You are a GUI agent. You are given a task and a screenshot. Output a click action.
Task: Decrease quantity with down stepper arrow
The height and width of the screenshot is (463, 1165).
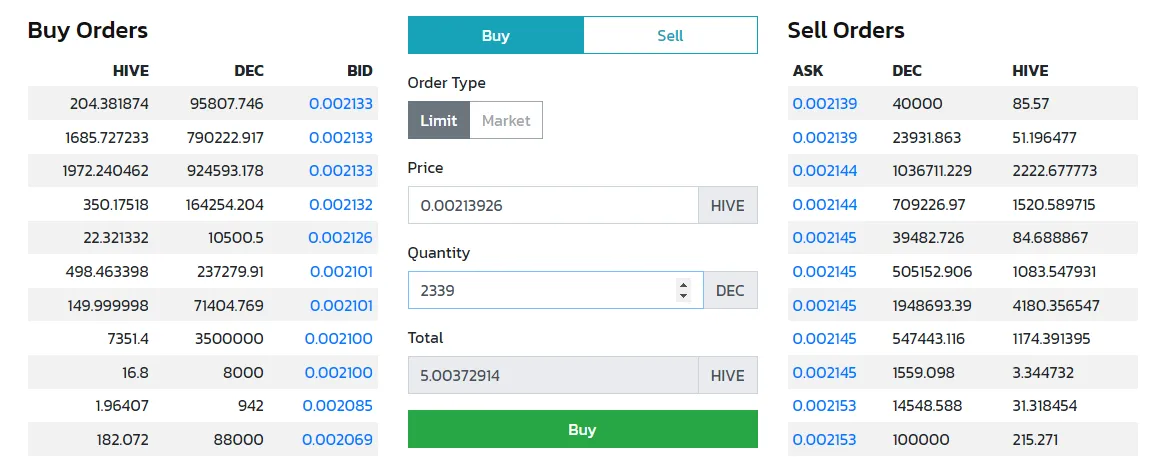point(684,296)
